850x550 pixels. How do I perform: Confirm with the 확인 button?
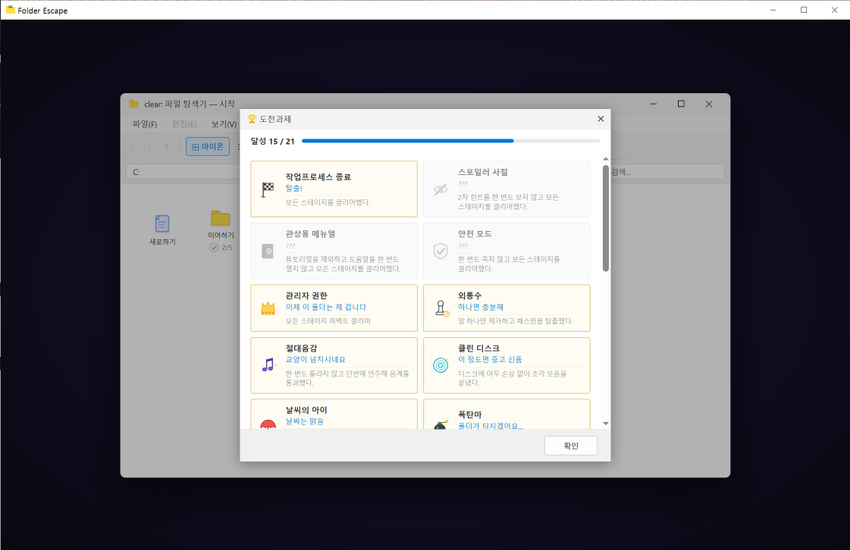point(571,445)
